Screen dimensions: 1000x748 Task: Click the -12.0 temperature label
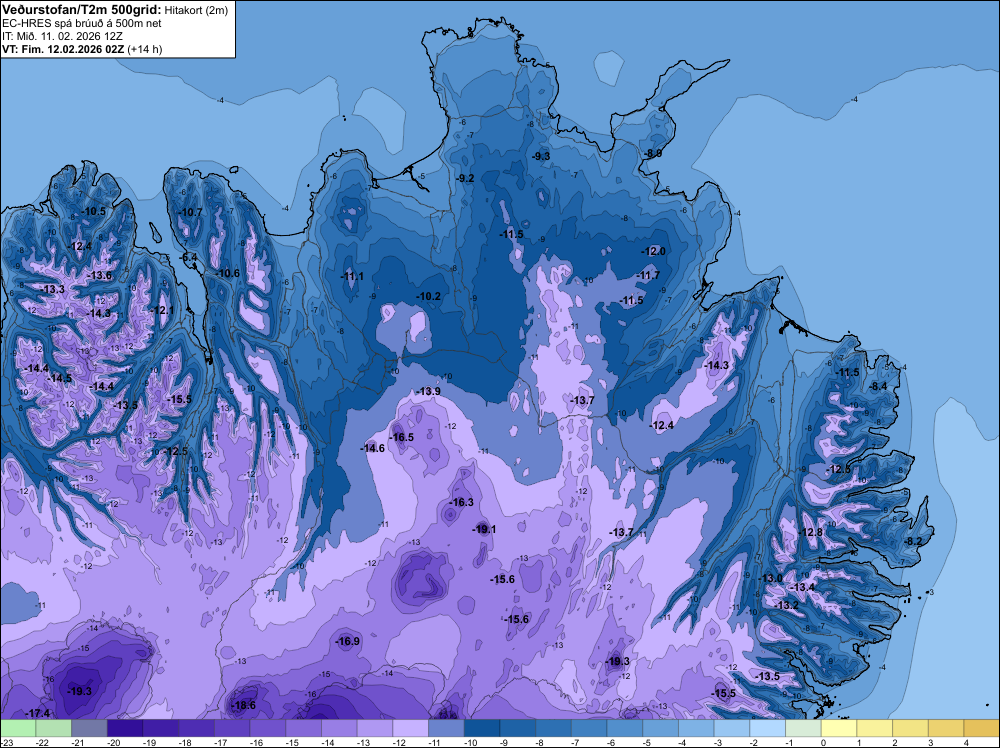pyautogui.click(x=654, y=251)
